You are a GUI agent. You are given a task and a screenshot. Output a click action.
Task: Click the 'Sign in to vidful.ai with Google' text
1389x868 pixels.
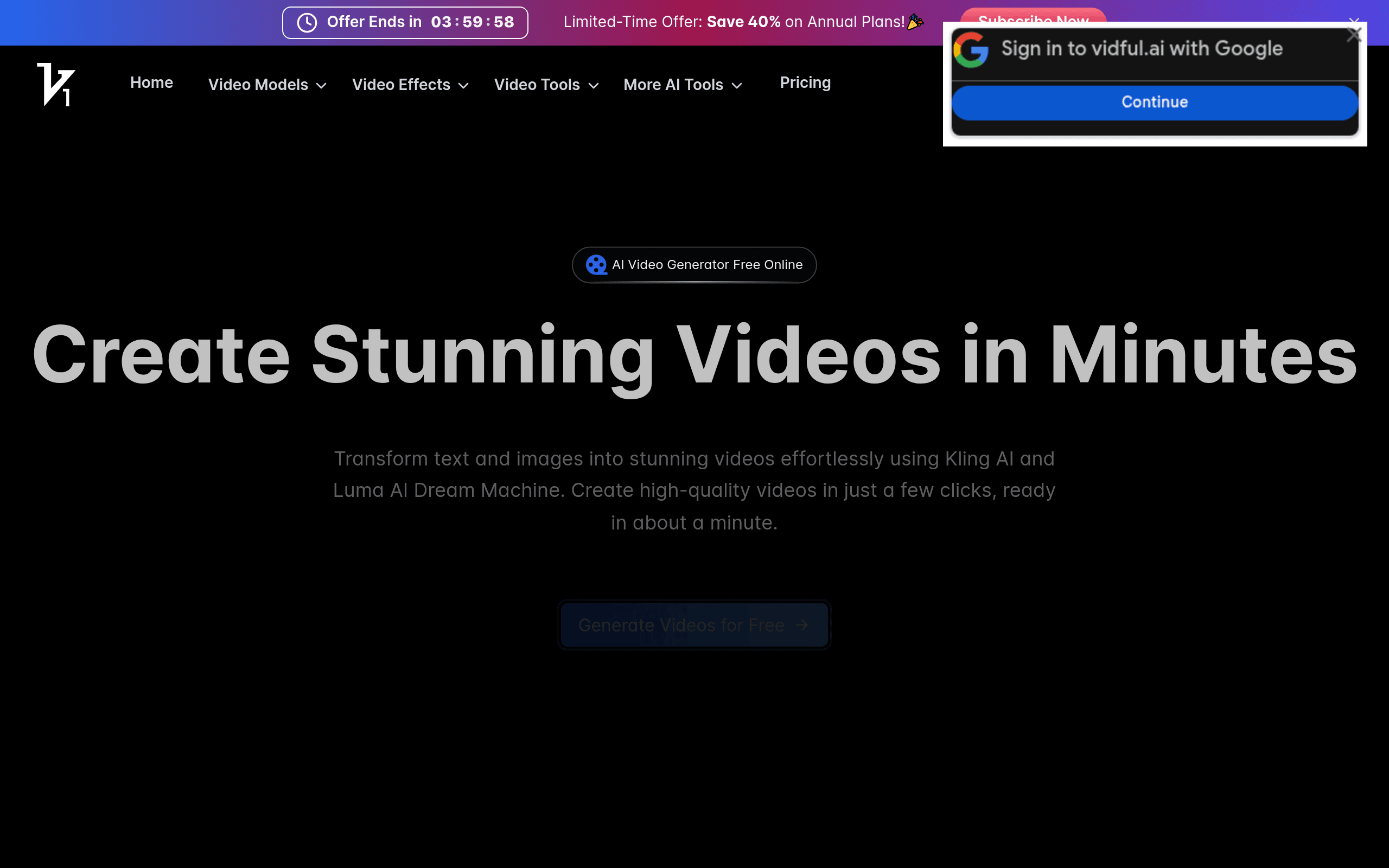pos(1142,49)
